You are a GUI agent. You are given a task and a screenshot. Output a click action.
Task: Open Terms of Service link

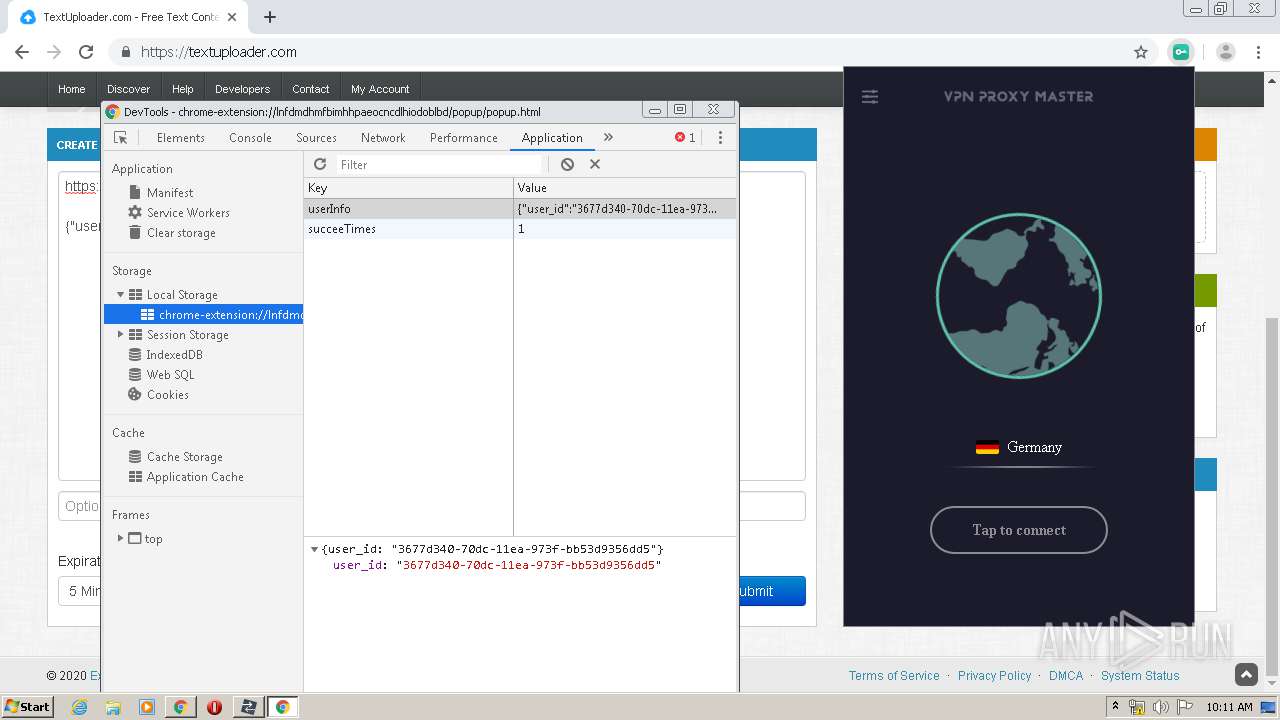pyautogui.click(x=894, y=676)
